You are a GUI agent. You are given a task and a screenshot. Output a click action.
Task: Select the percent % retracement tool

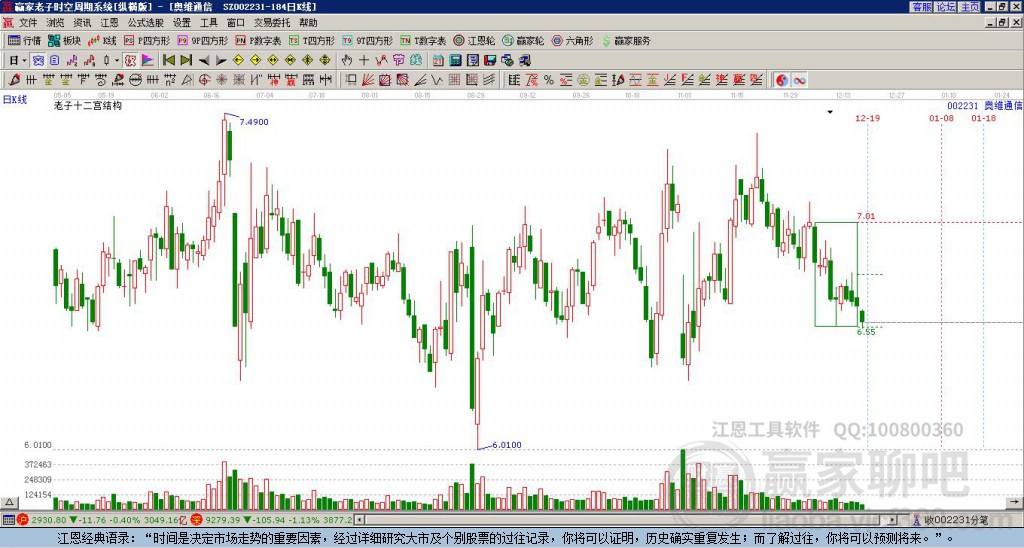[x=549, y=80]
